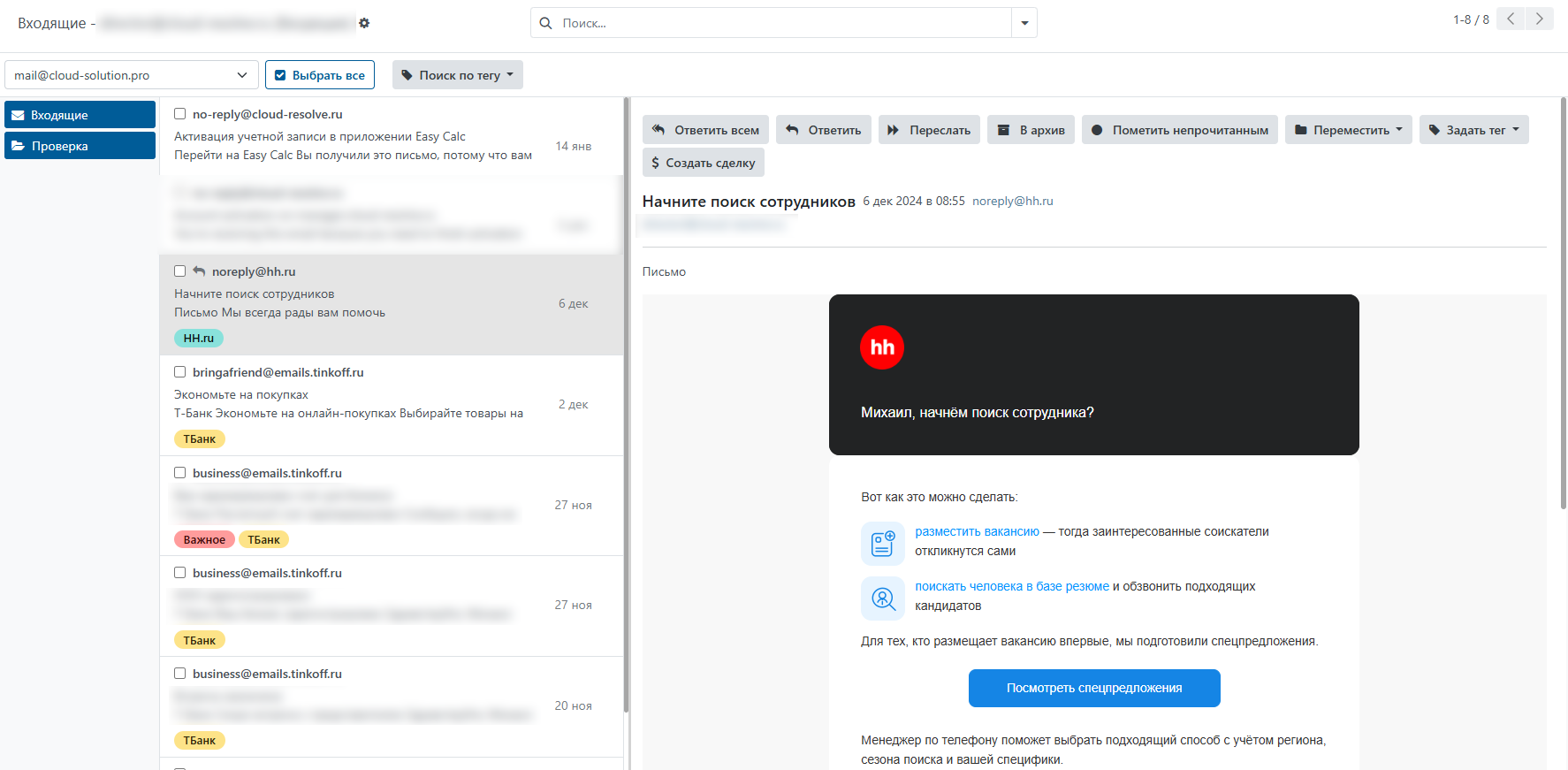Switch to the Проверка folder
The height and width of the screenshot is (770, 1568).
80,146
